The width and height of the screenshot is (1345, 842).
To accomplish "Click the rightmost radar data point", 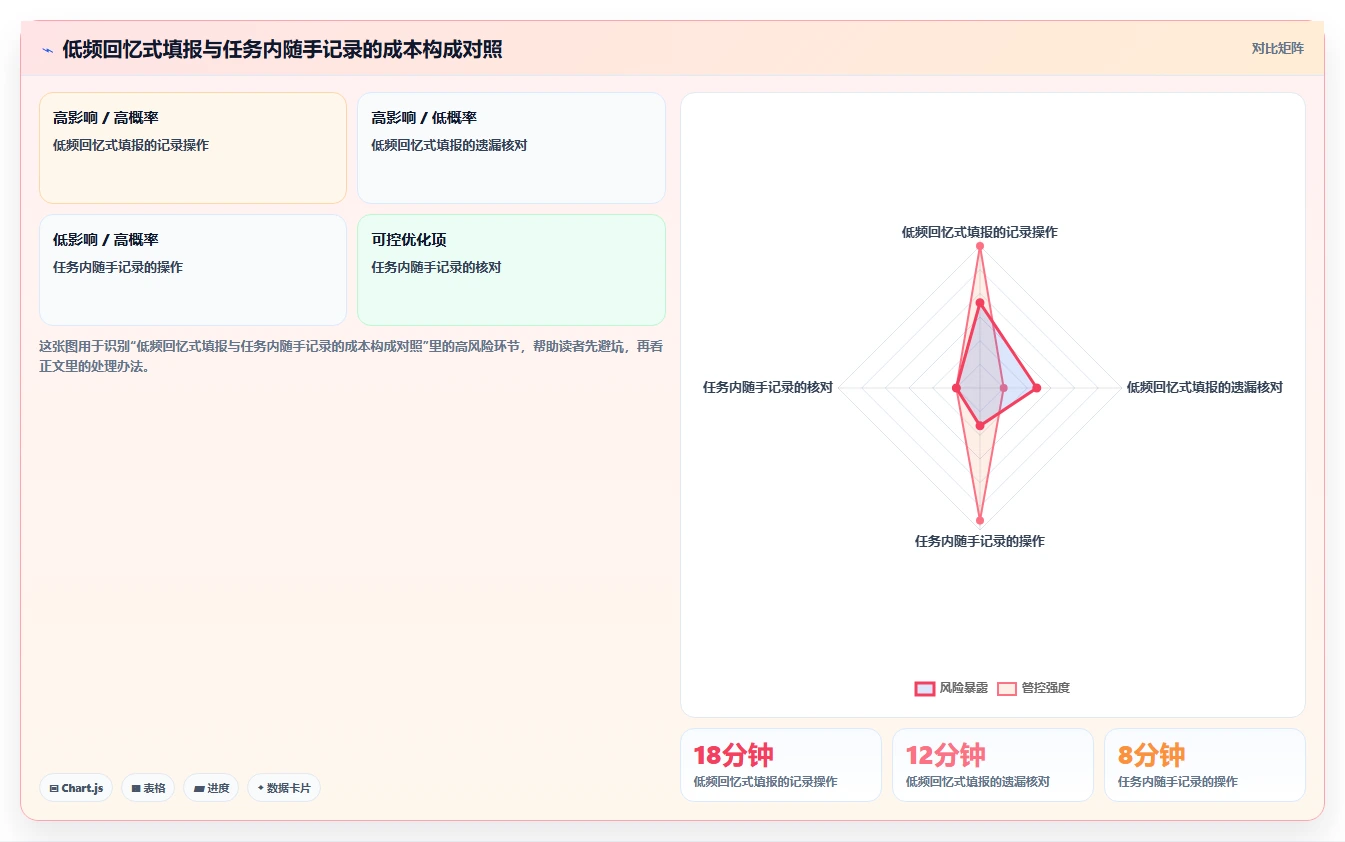I will (x=1036, y=388).
